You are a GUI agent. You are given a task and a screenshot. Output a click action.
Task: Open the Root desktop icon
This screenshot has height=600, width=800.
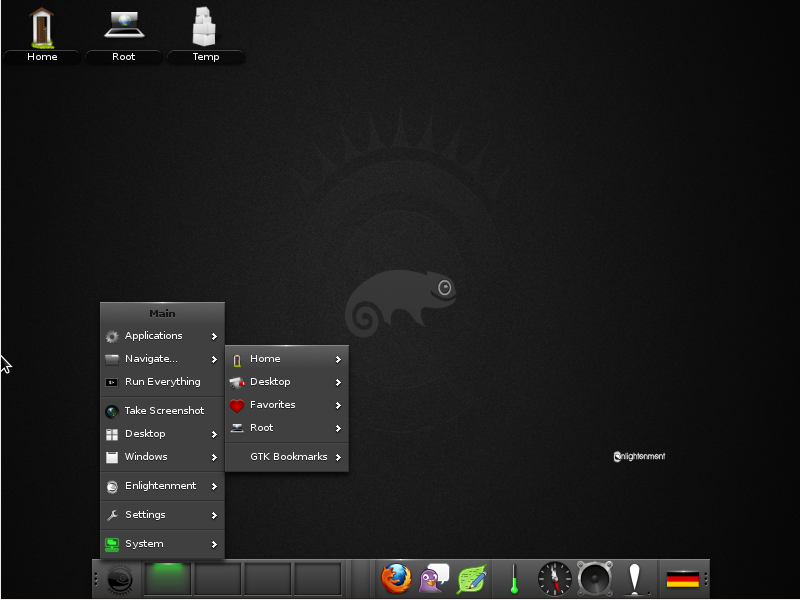click(x=124, y=25)
